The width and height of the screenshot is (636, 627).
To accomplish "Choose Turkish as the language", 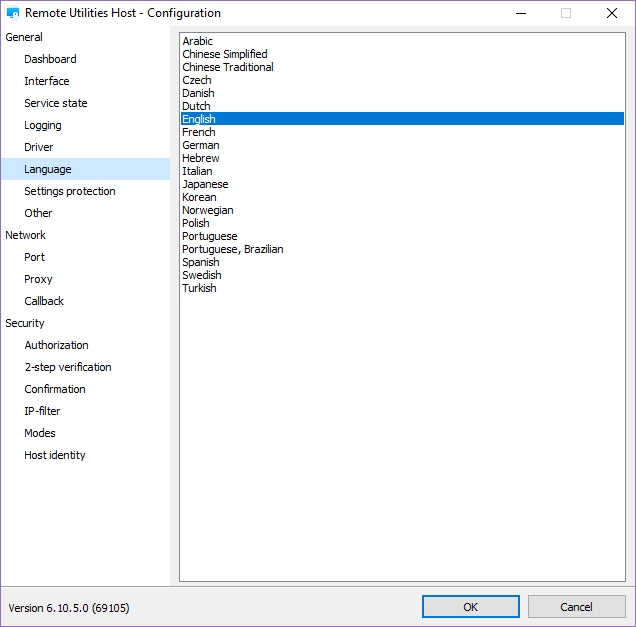I will [199, 288].
